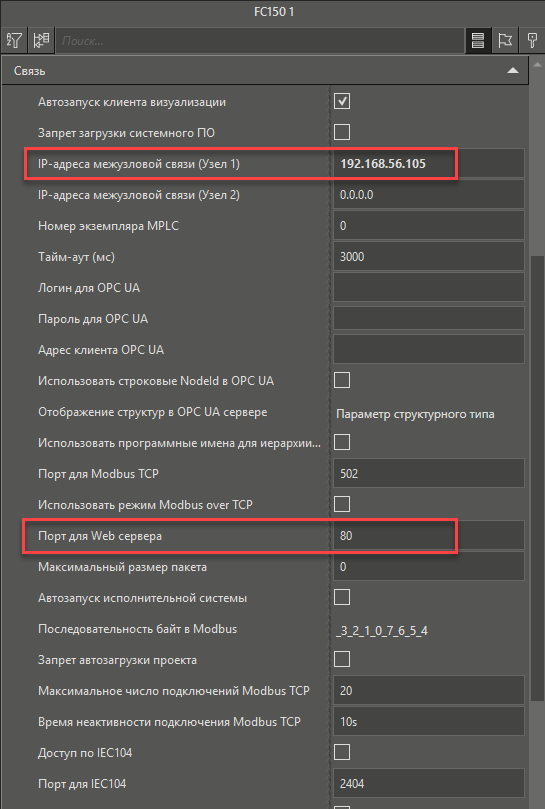Viewport: 545px width, 809px height.
Task: Open Последовательность байт в Modbus dropdown
Action: tap(428, 630)
